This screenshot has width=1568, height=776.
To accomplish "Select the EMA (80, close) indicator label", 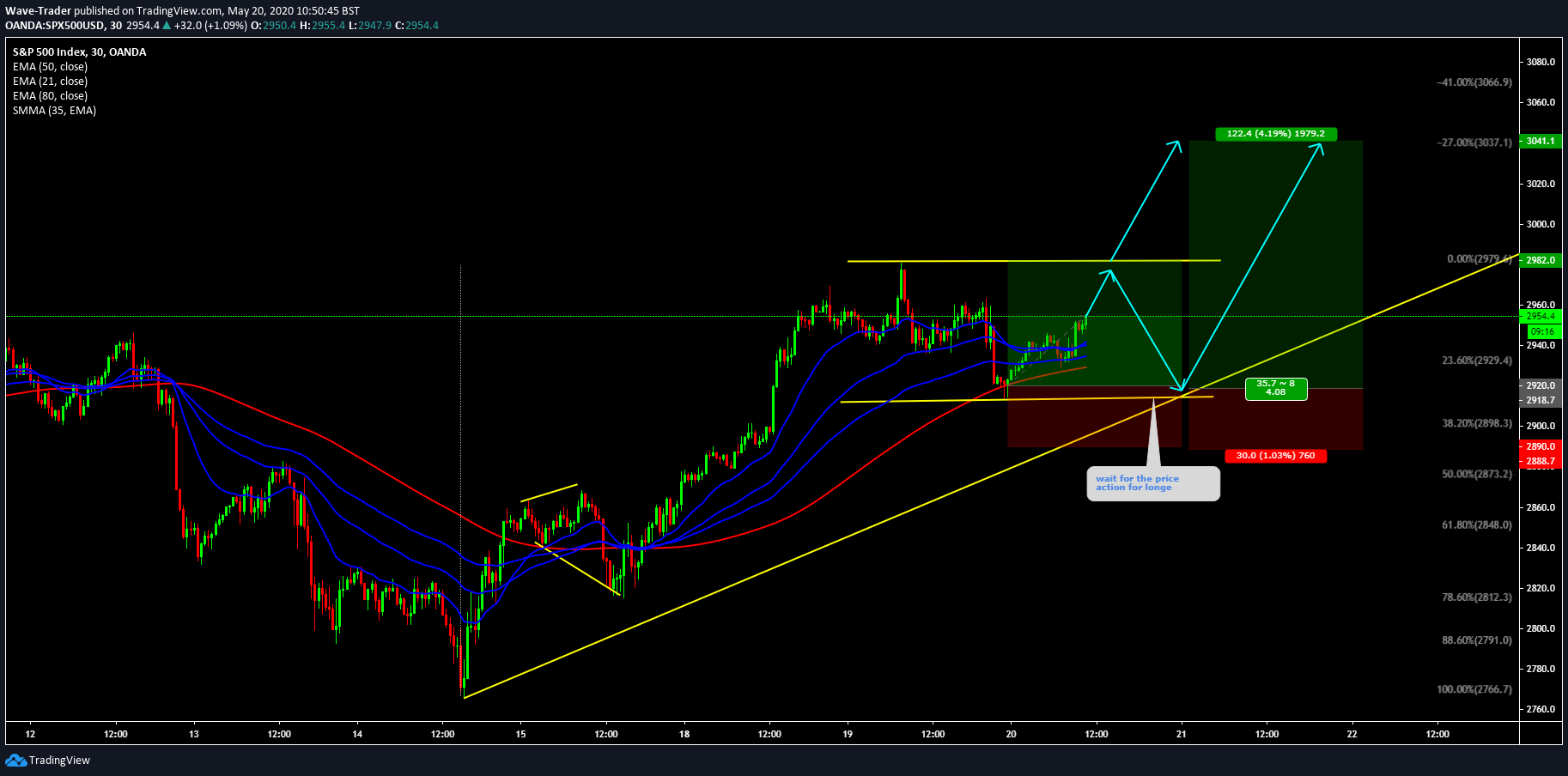I will pyautogui.click(x=50, y=96).
